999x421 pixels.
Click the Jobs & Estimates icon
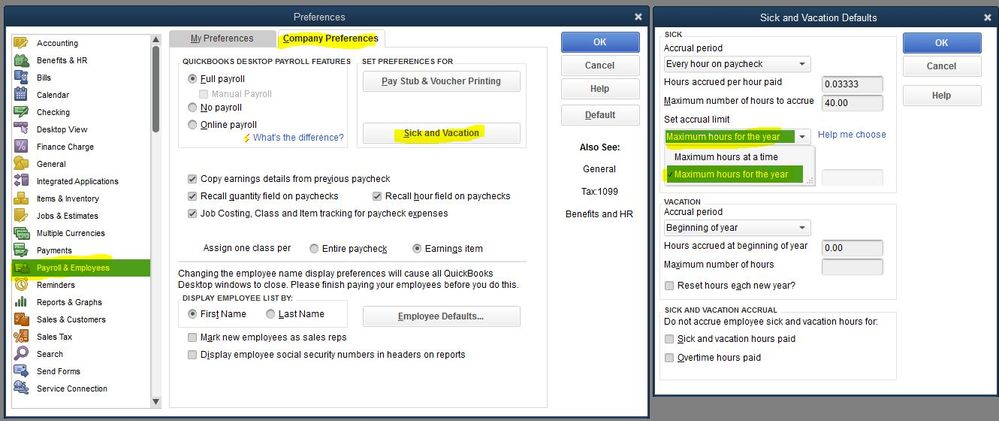point(21,215)
